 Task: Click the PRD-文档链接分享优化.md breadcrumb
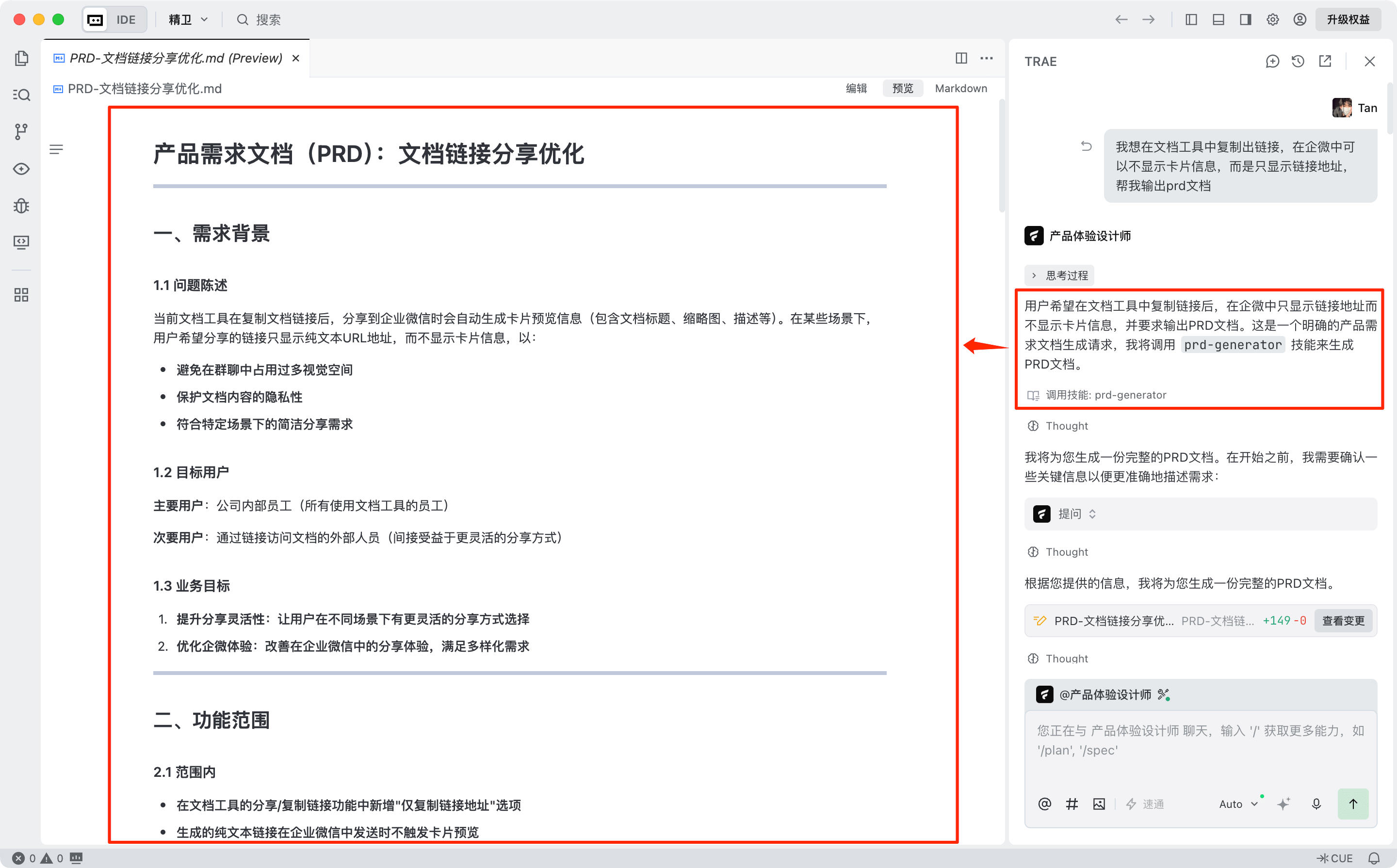click(x=138, y=88)
